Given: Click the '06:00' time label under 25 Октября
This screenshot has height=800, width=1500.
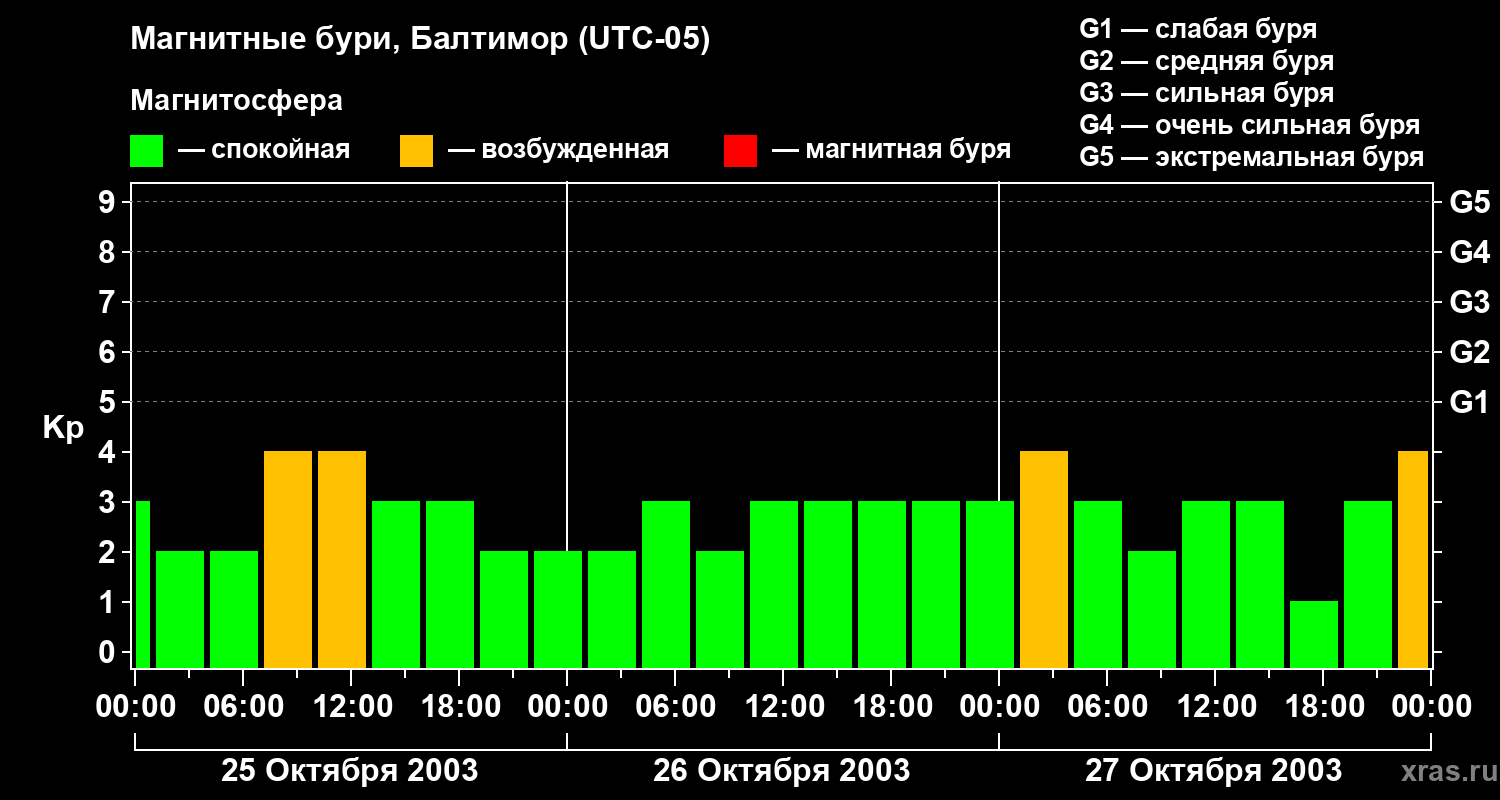Looking at the screenshot, I should click(x=242, y=707).
